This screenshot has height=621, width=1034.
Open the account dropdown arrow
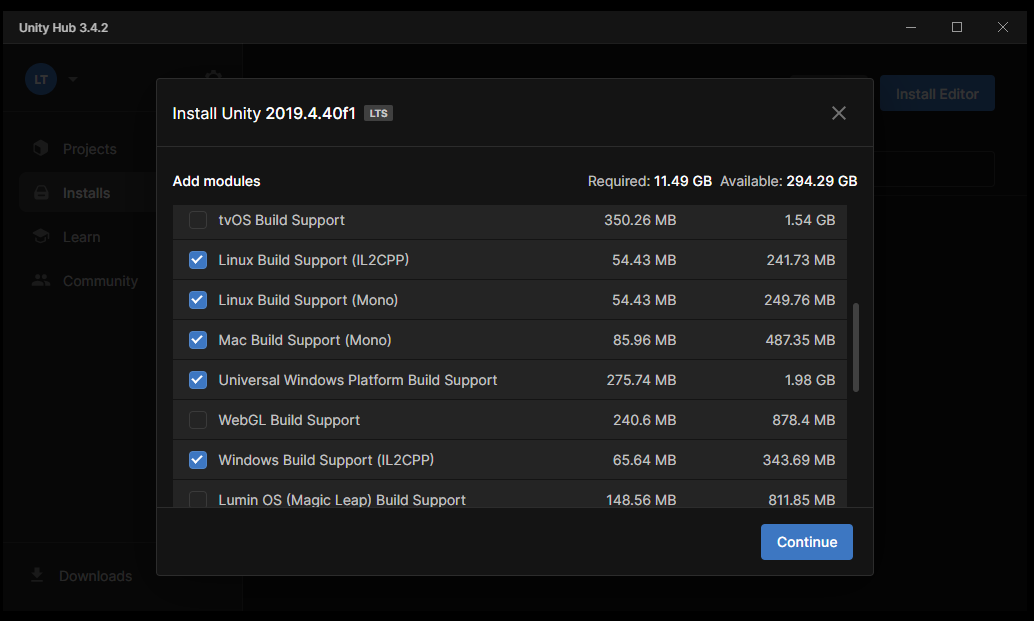point(73,79)
